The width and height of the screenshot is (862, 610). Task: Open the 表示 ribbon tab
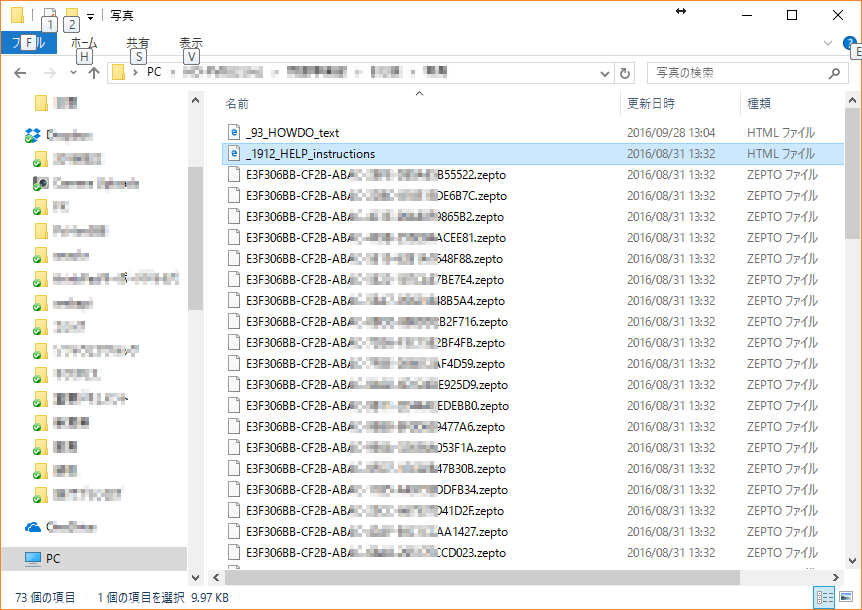pyautogui.click(x=190, y=43)
